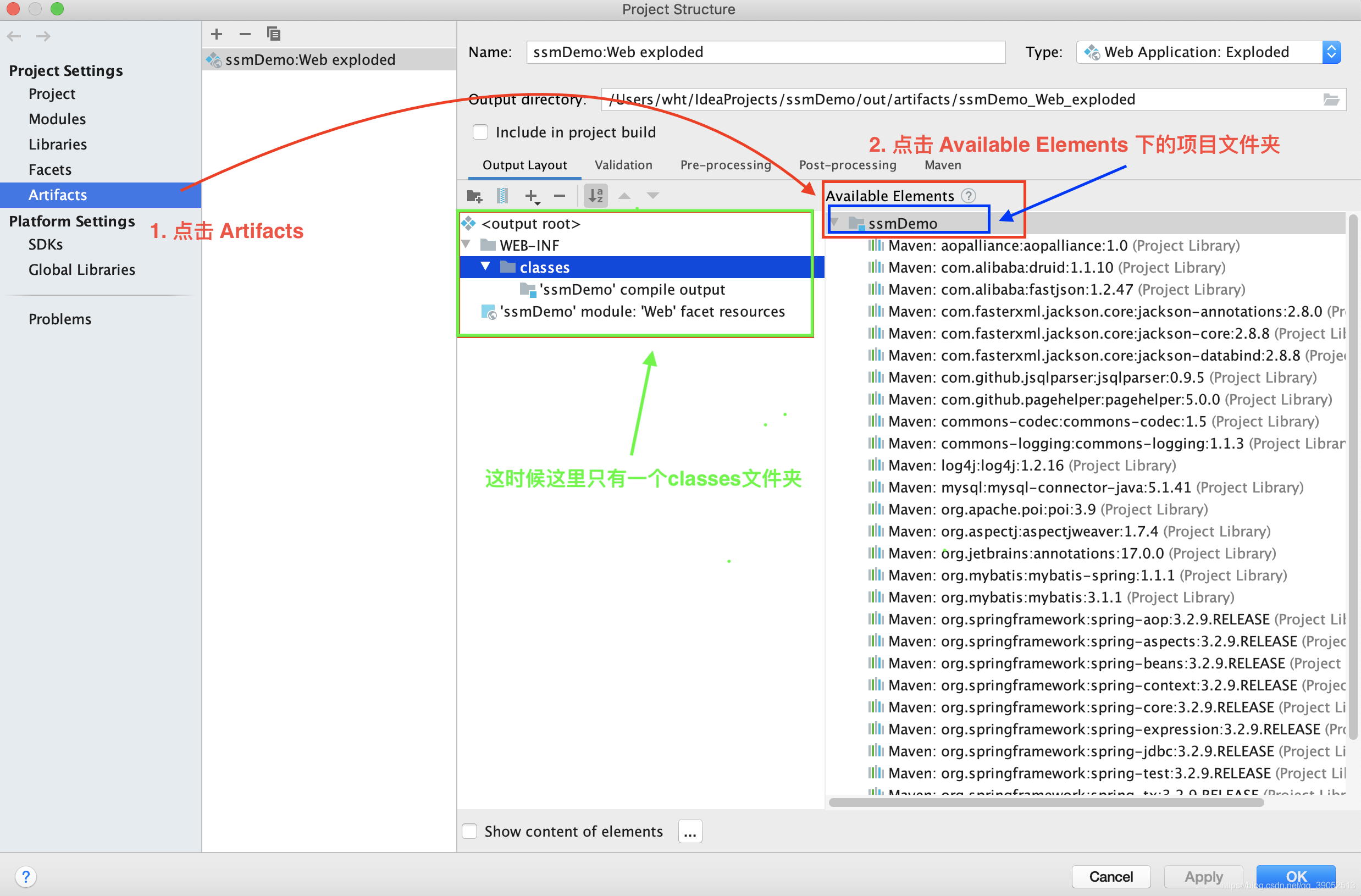
Task: Click the copy artifact icon above artifact list
Action: pyautogui.click(x=273, y=34)
